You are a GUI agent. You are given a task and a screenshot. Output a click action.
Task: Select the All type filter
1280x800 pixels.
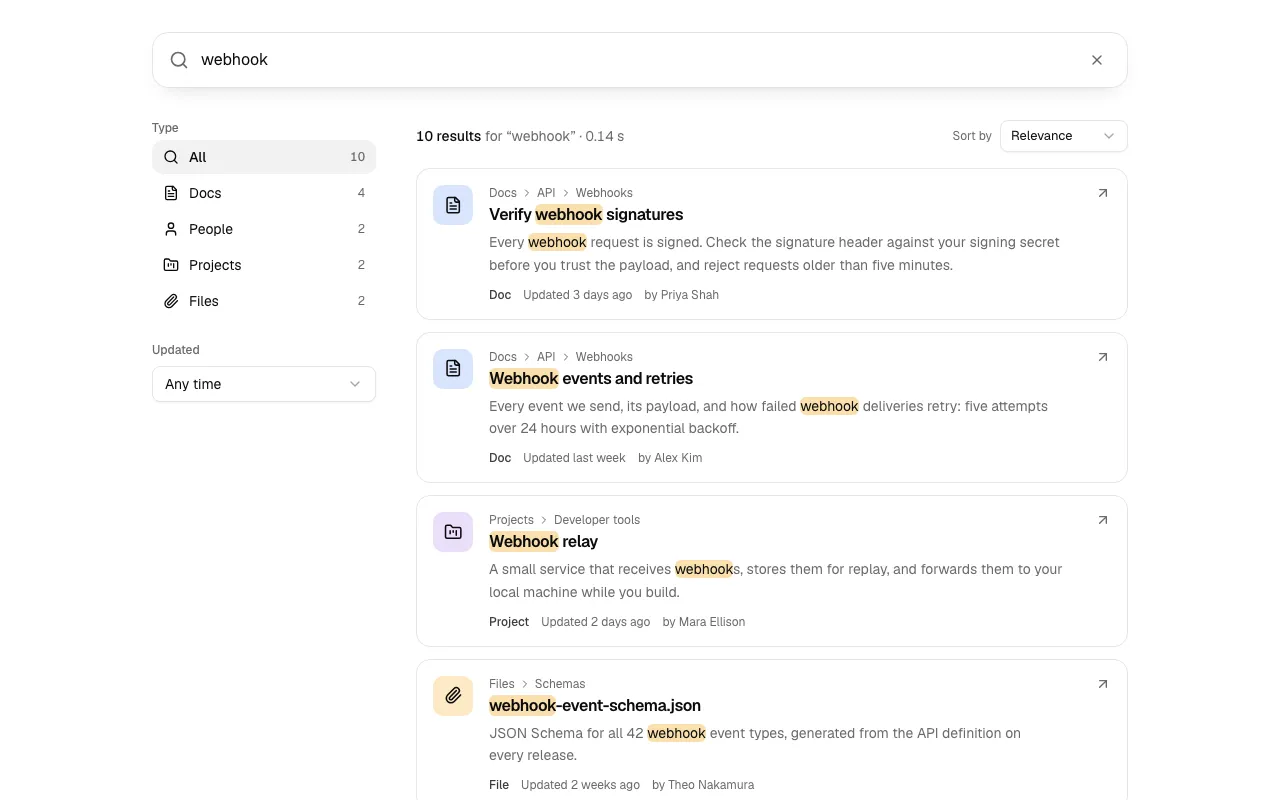(264, 157)
